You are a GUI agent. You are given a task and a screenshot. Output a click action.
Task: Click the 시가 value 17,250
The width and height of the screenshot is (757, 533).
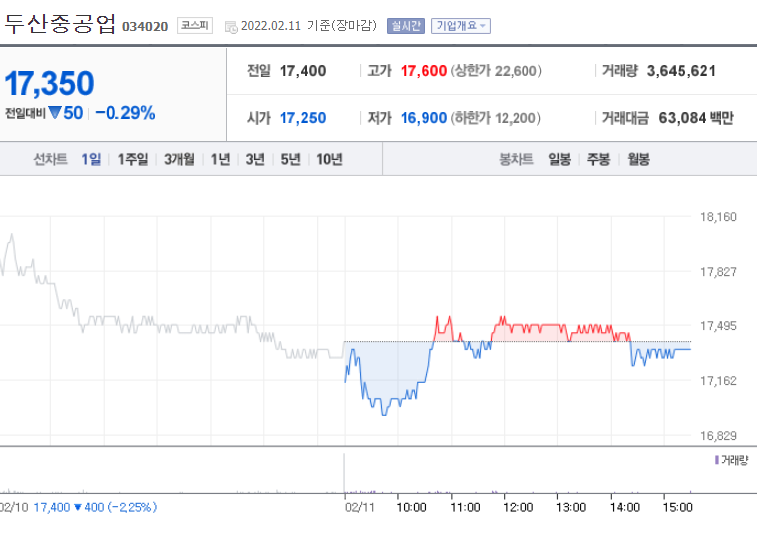(303, 118)
